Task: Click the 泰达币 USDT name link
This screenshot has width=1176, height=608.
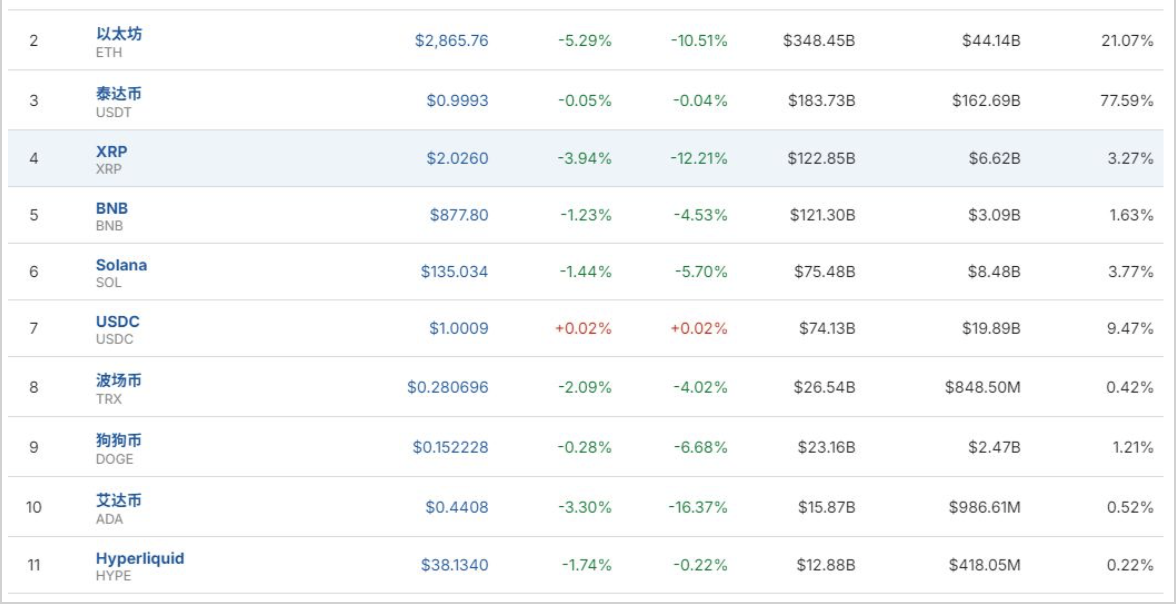Action: (119, 94)
